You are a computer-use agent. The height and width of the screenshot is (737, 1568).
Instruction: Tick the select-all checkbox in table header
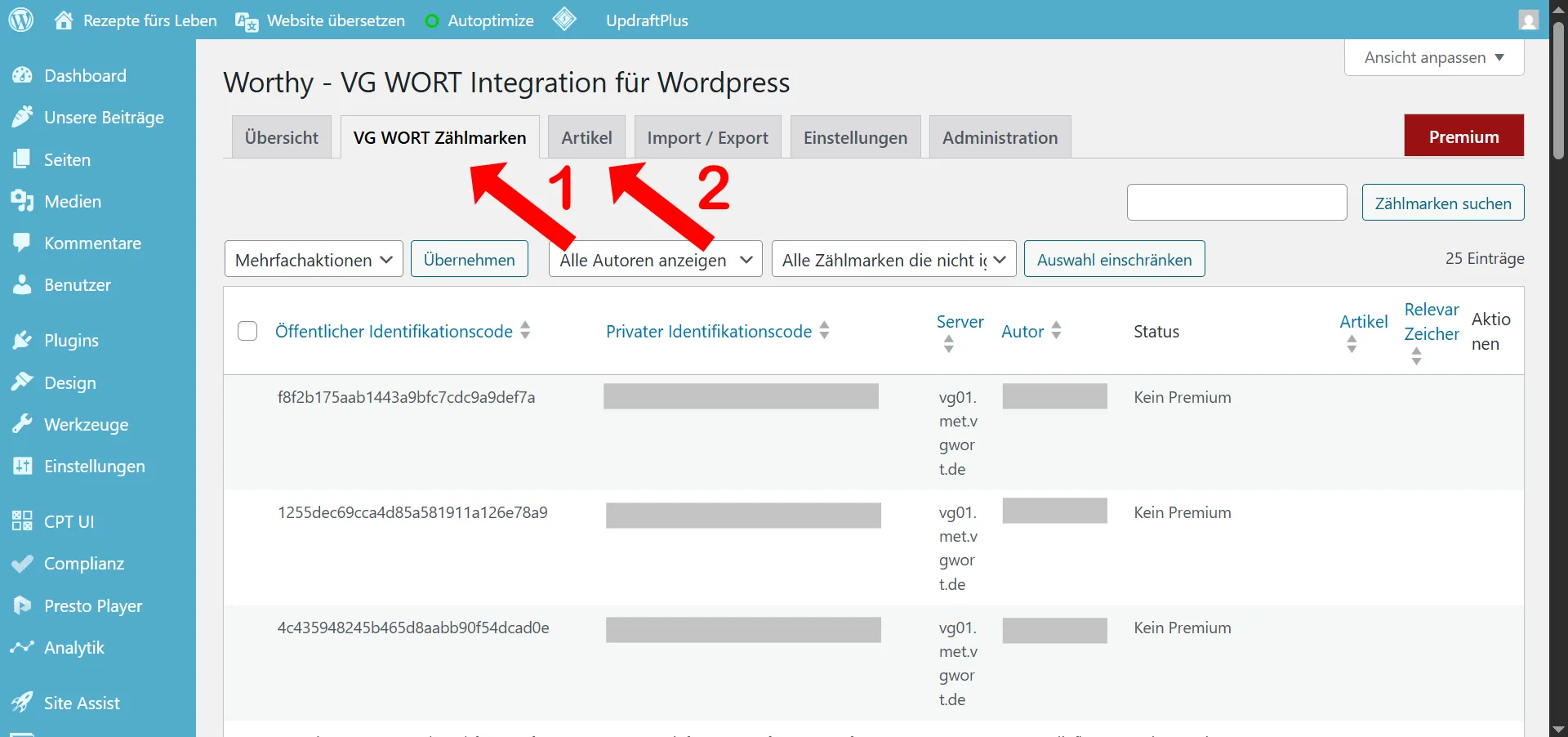coord(247,331)
